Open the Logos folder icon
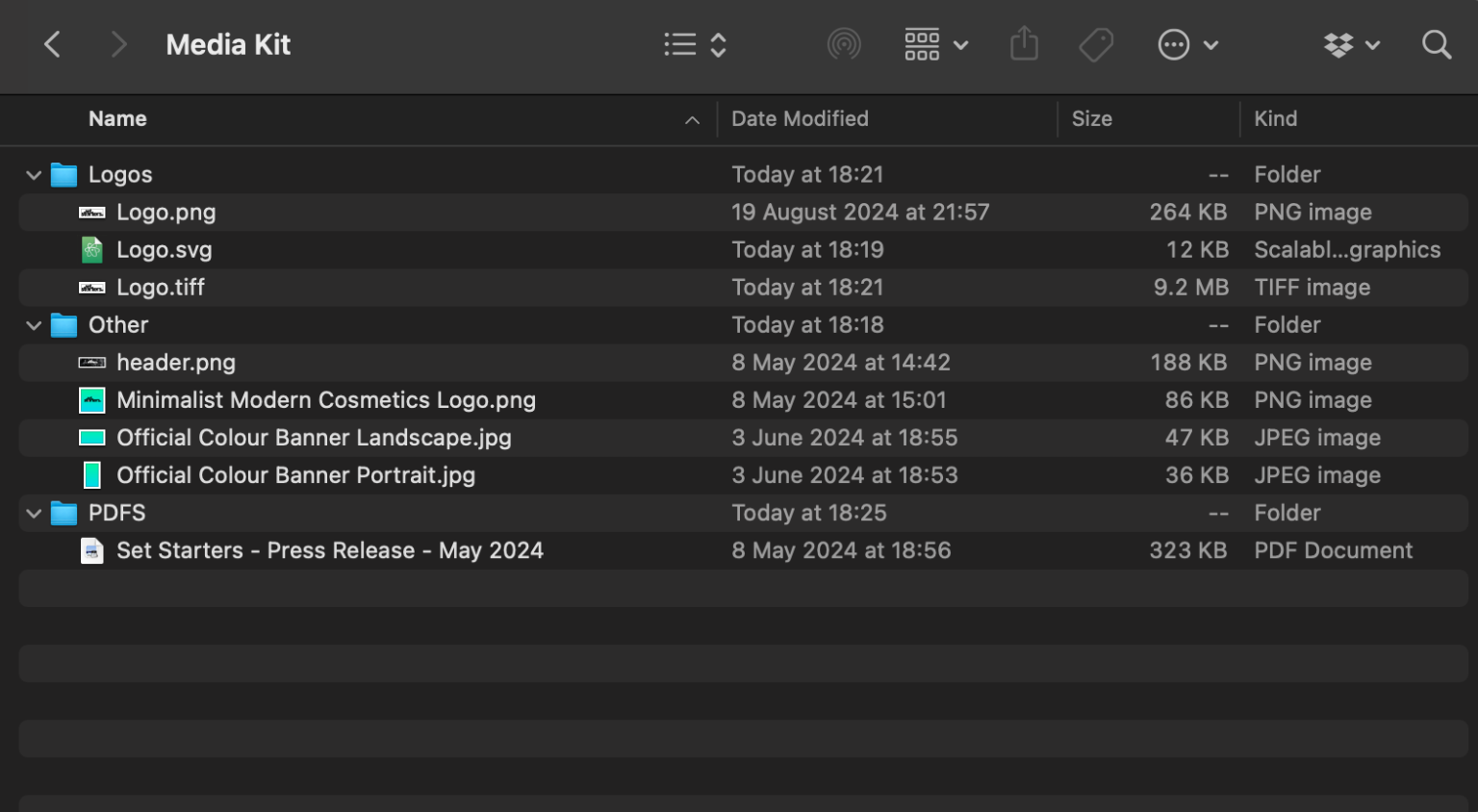 tap(64, 174)
